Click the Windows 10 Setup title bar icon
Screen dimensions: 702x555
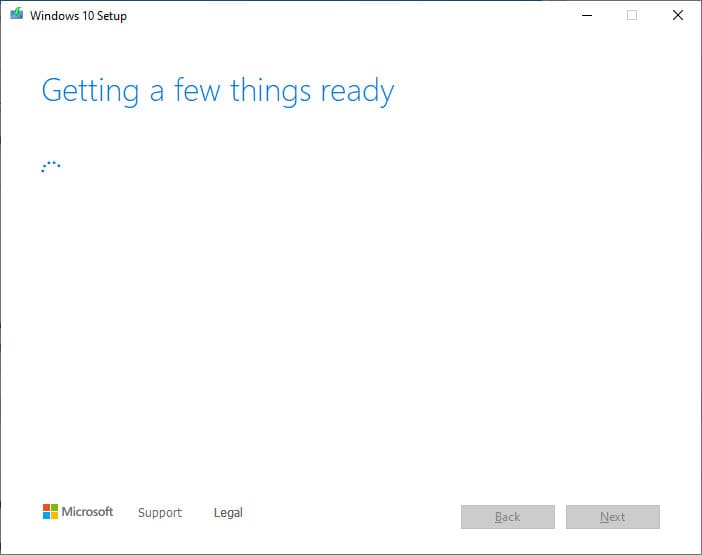pos(16,15)
